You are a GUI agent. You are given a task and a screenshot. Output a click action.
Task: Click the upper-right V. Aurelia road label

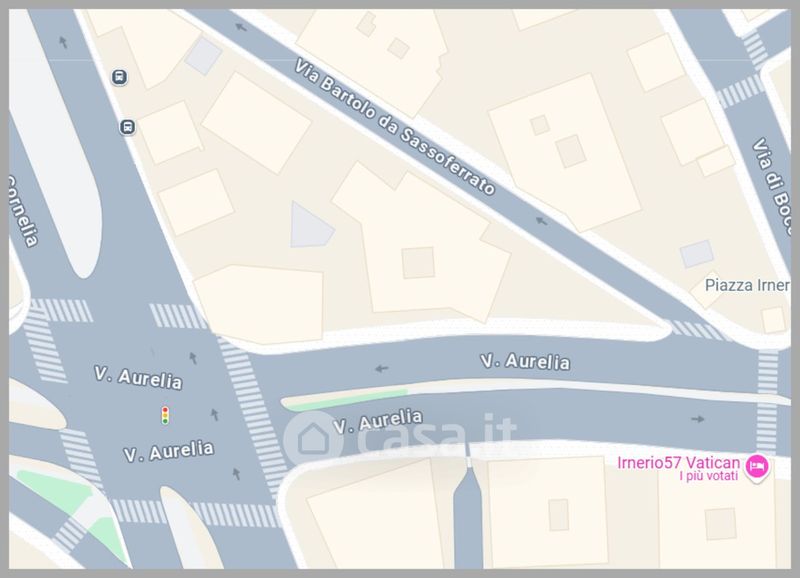[525, 362]
